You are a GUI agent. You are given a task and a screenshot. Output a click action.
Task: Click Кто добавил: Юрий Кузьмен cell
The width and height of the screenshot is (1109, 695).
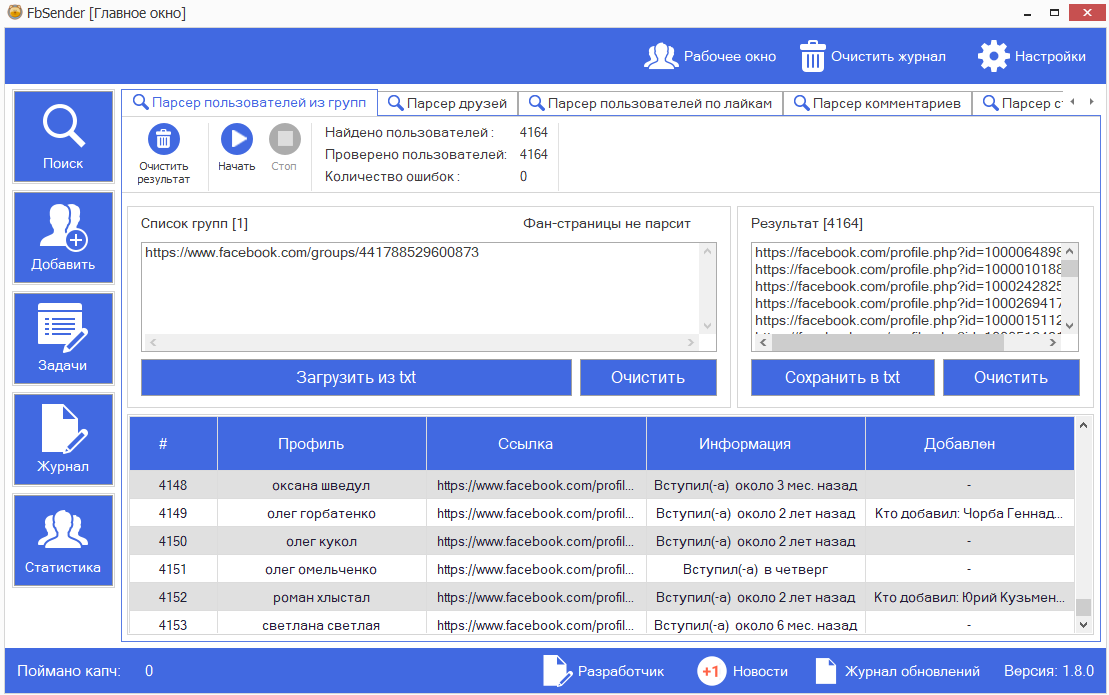click(970, 597)
